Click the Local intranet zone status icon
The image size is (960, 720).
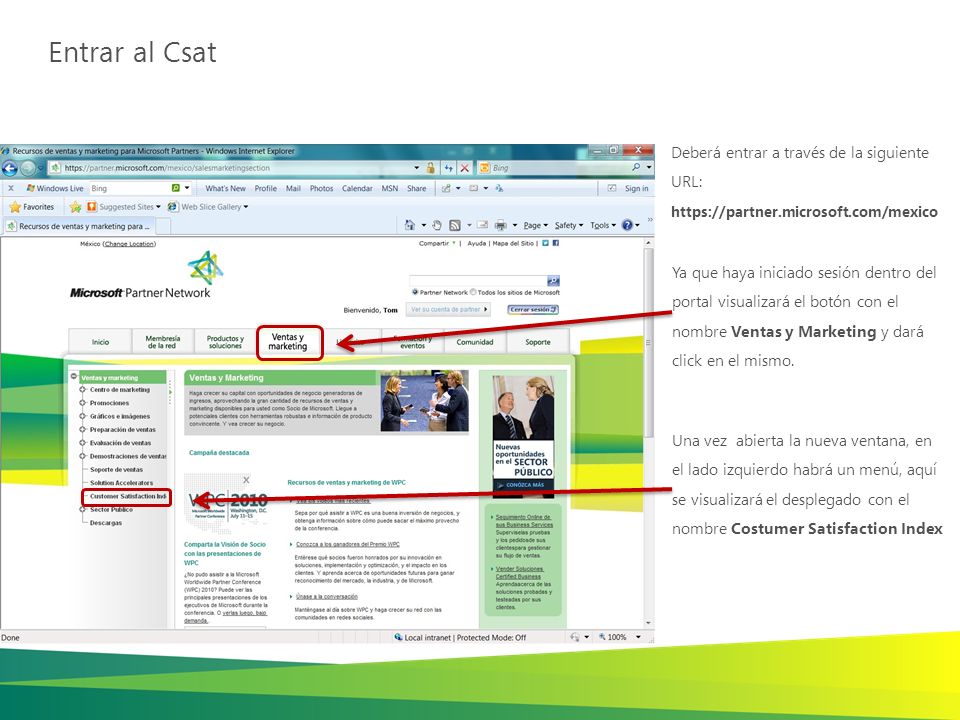[399, 637]
